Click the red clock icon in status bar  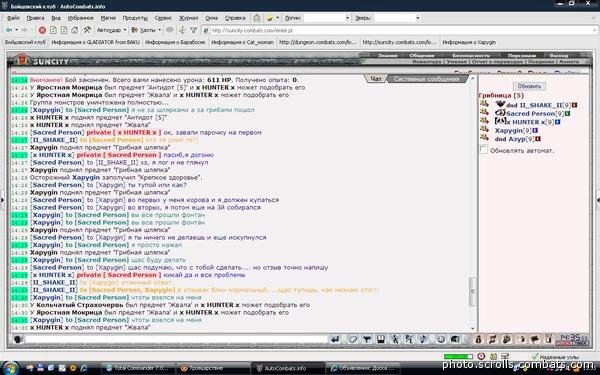point(481,356)
